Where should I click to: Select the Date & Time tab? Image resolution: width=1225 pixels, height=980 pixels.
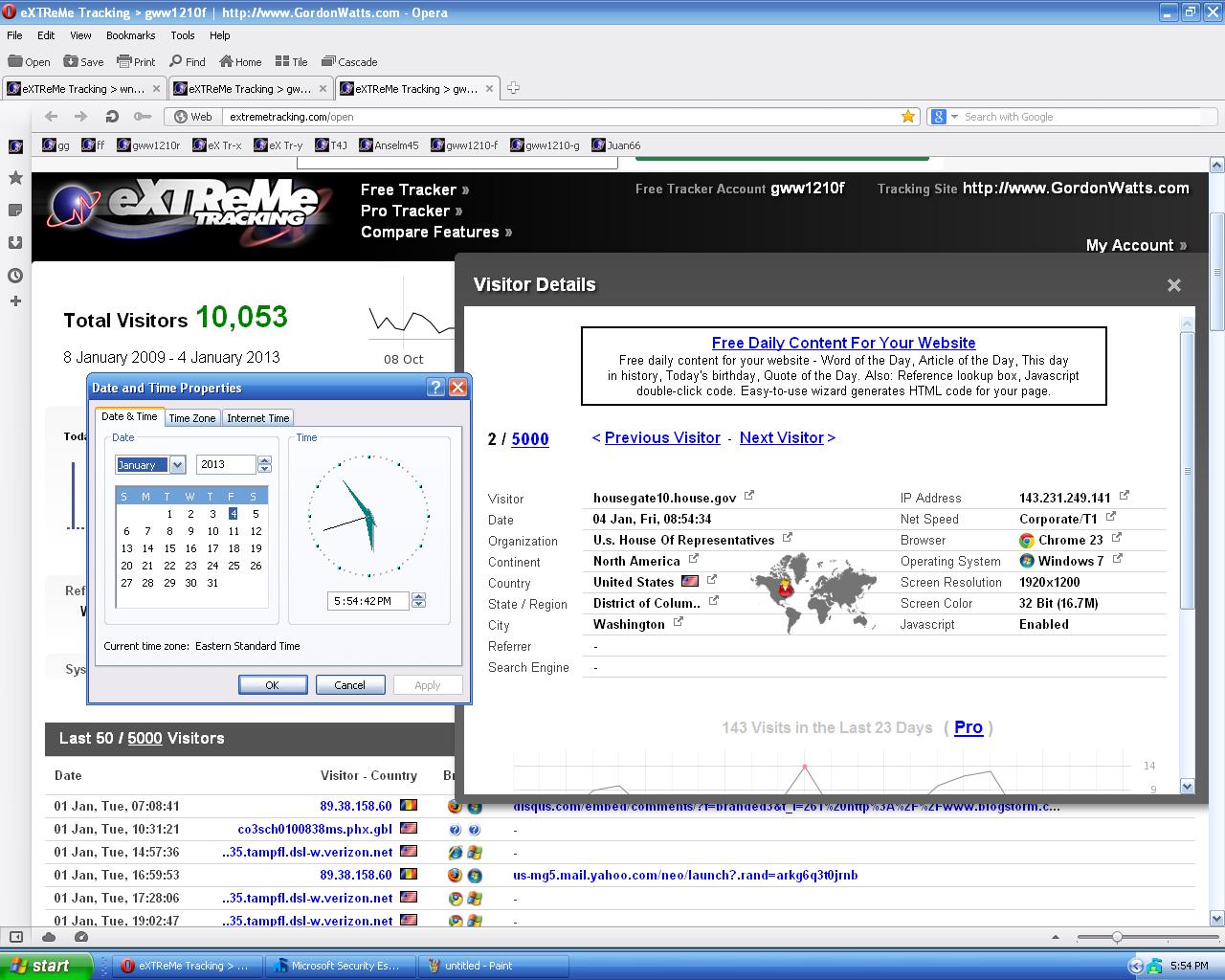129,416
